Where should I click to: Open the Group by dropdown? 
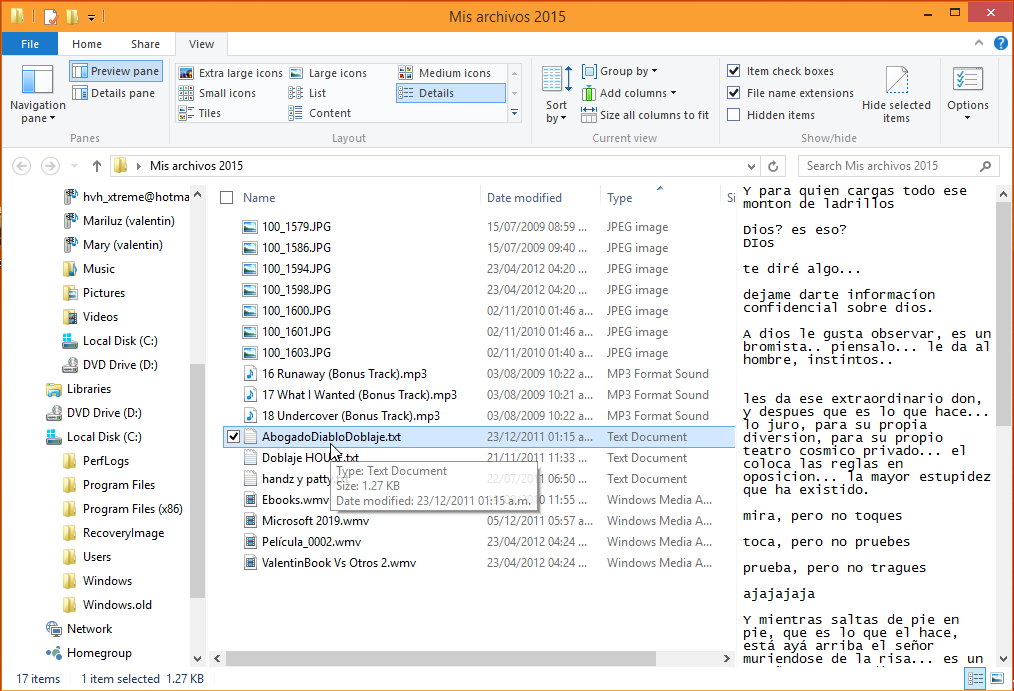click(628, 71)
